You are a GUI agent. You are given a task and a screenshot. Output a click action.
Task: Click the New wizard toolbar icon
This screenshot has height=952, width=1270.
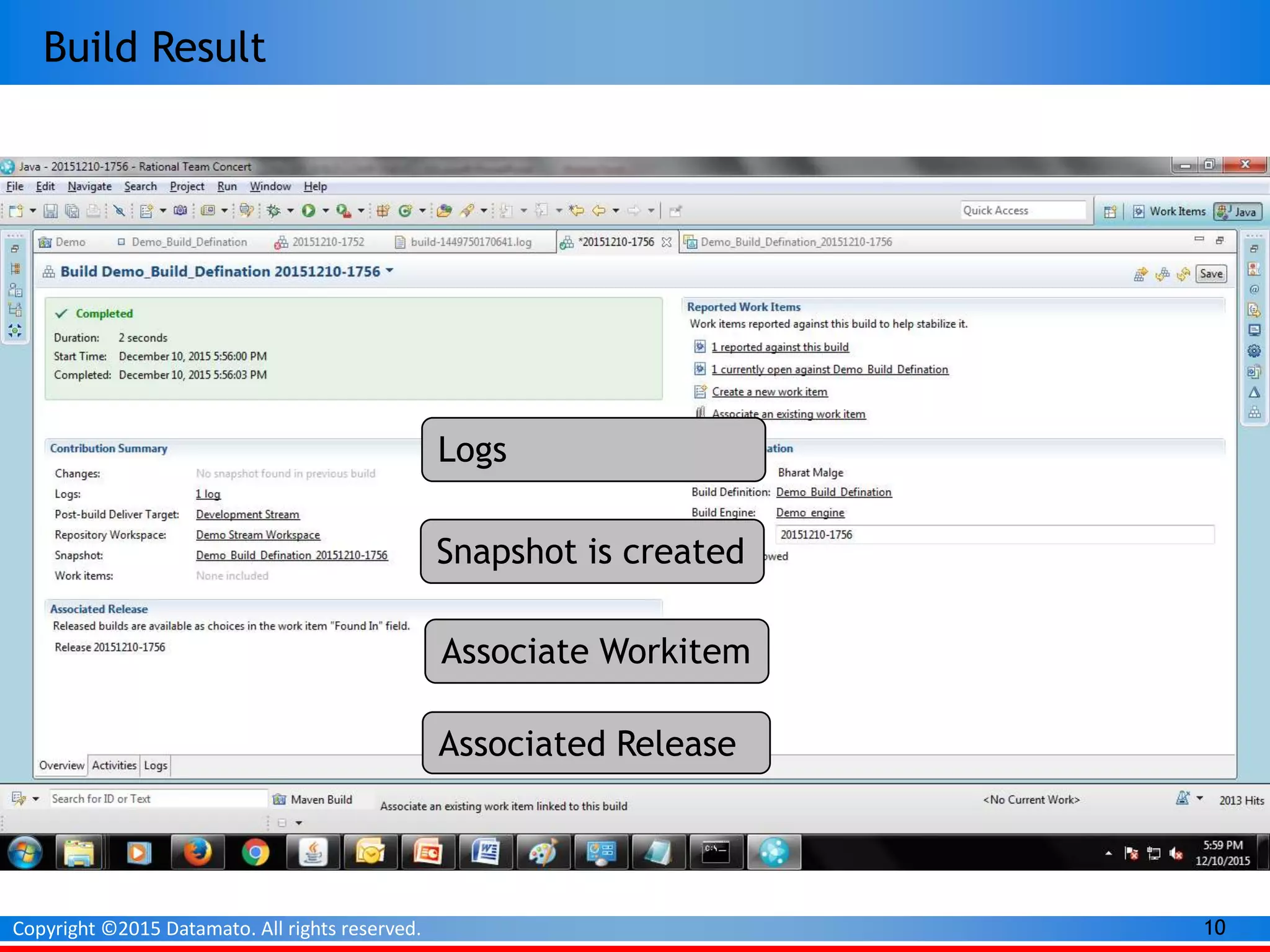pyautogui.click(x=16, y=211)
